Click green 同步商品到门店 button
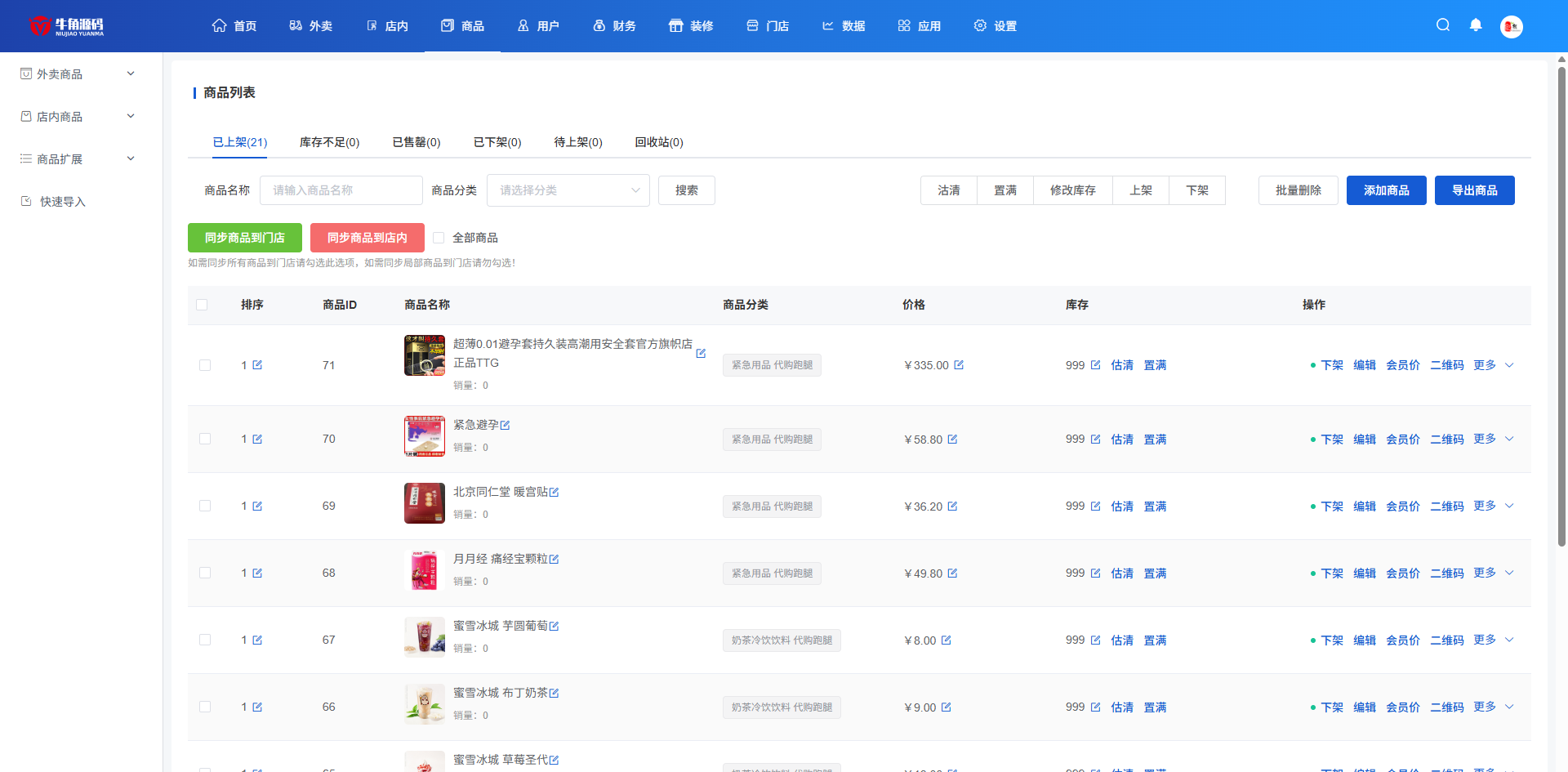This screenshot has height=772, width=1568. (245, 238)
